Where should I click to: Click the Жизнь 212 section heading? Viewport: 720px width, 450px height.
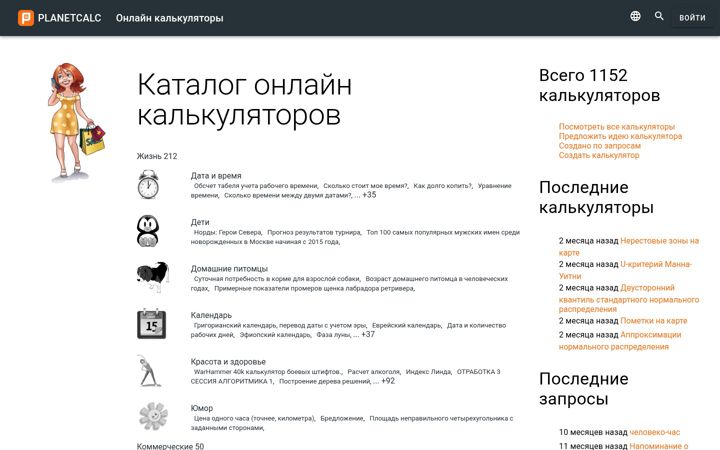click(157, 156)
